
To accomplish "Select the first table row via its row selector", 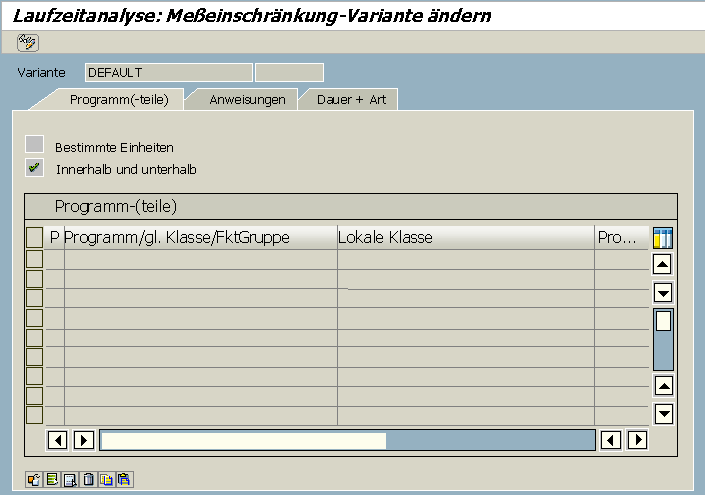I will (x=35, y=259).
